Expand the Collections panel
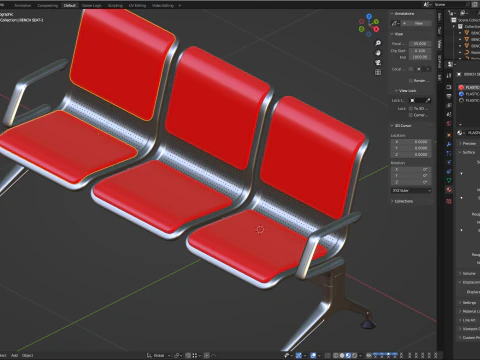Screen dimensions: 480x360 coord(402,201)
